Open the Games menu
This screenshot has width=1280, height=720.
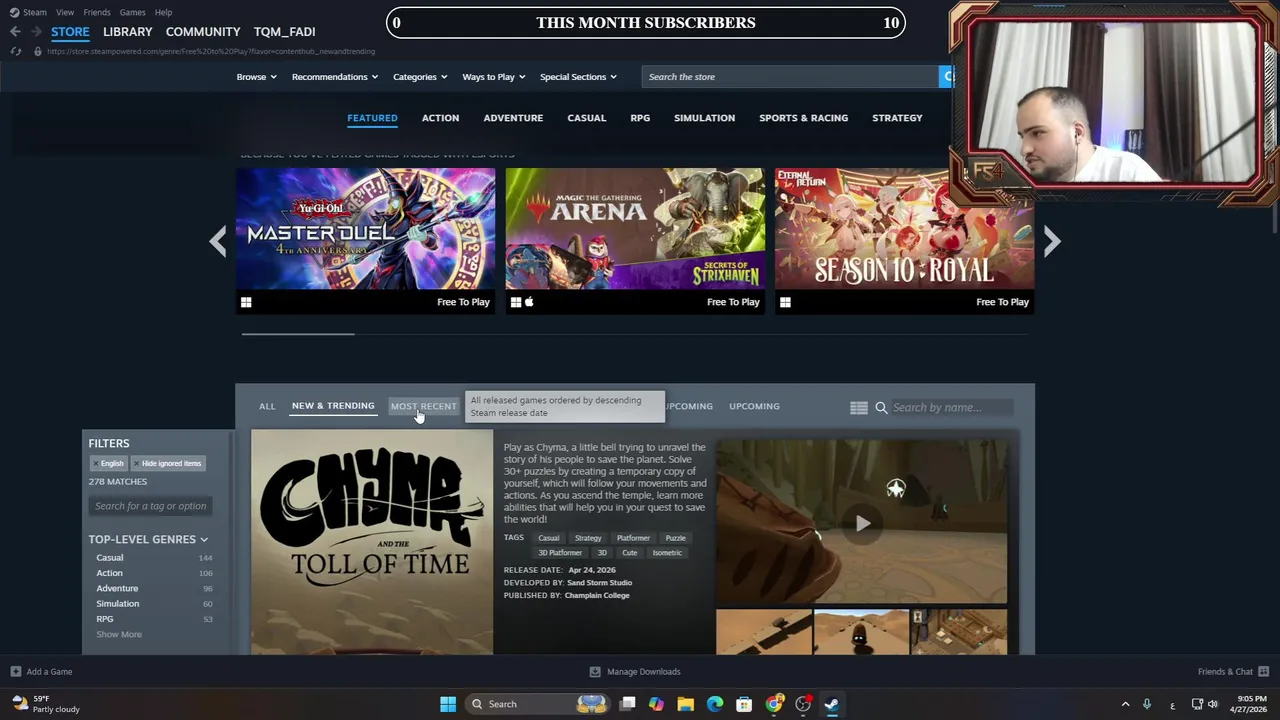click(x=132, y=12)
